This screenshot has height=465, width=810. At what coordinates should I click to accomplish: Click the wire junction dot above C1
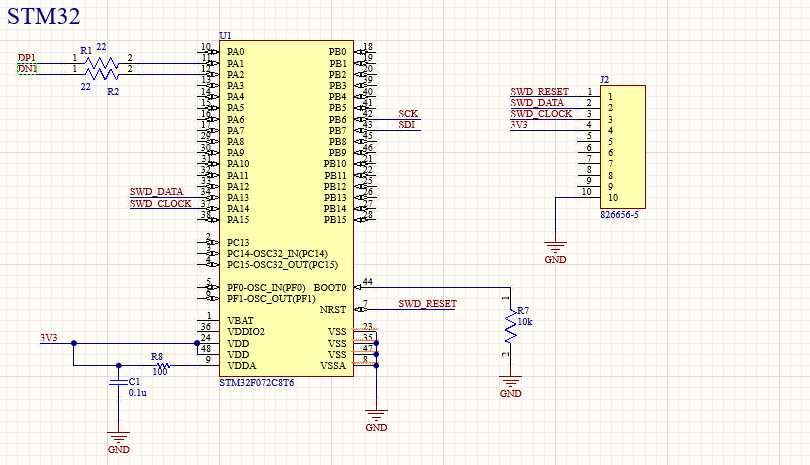[118, 365]
